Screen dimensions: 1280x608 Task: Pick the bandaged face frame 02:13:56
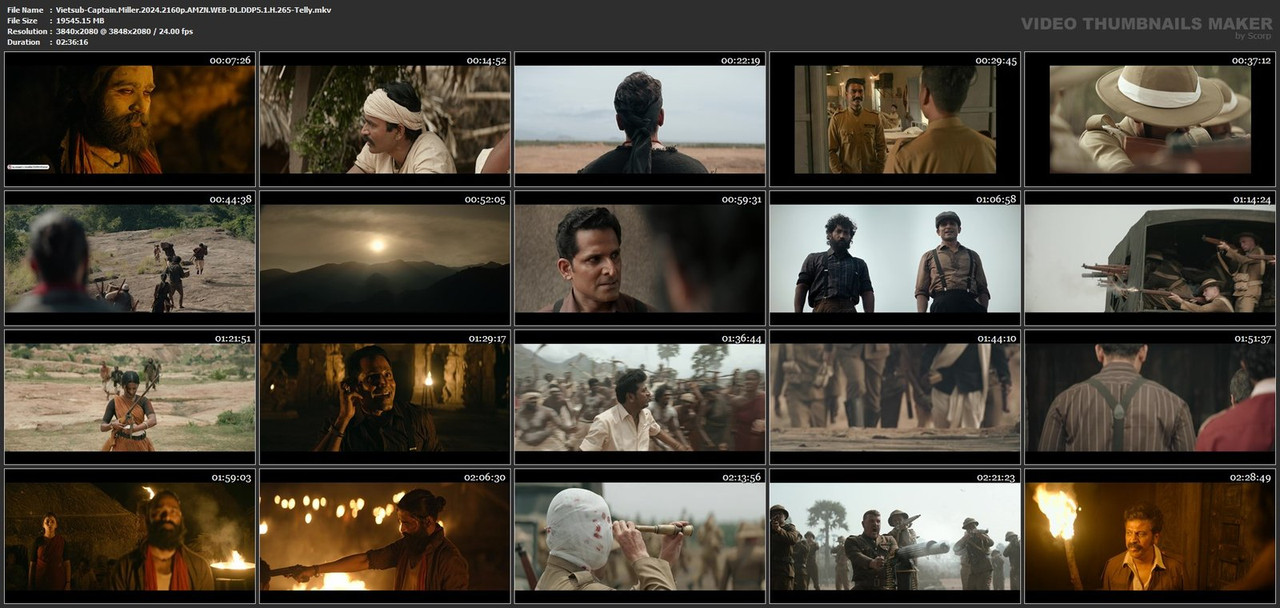coord(640,536)
